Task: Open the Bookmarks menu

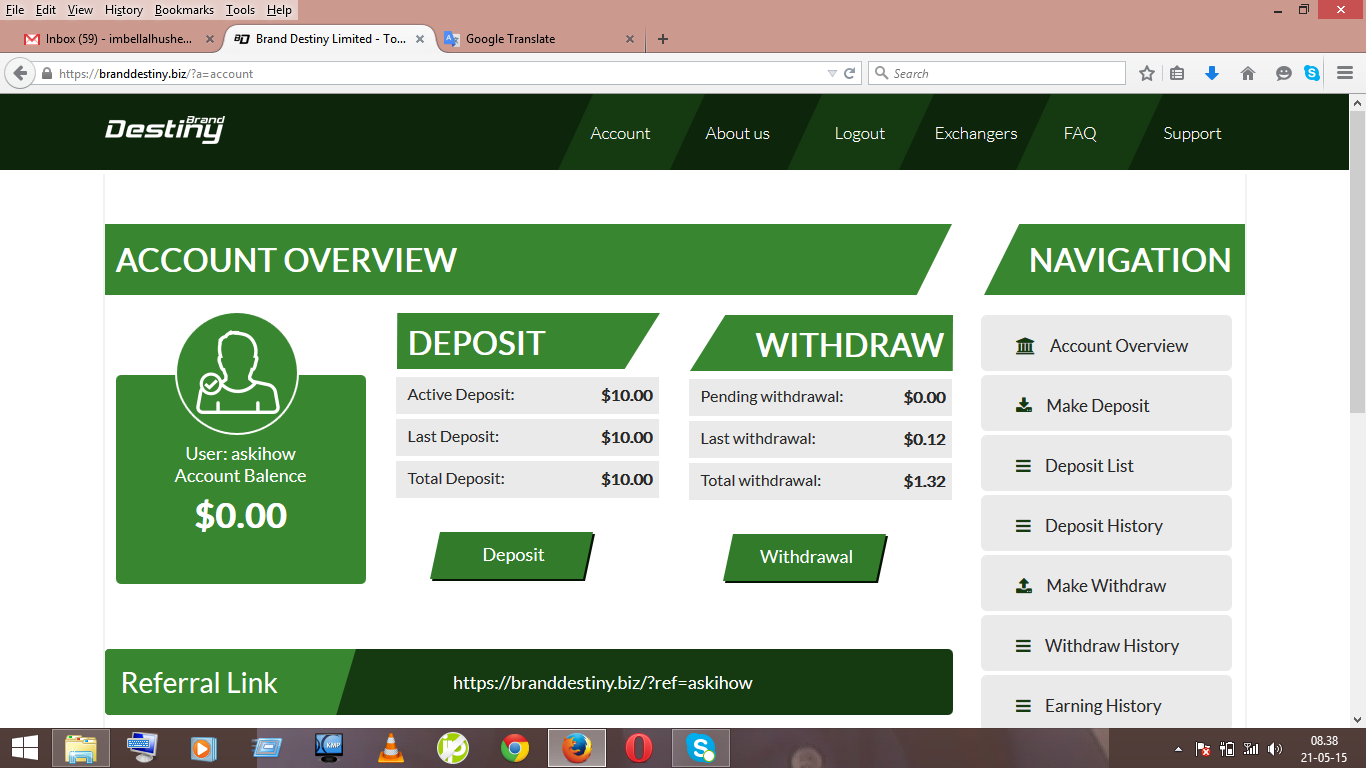Action: click(x=184, y=10)
